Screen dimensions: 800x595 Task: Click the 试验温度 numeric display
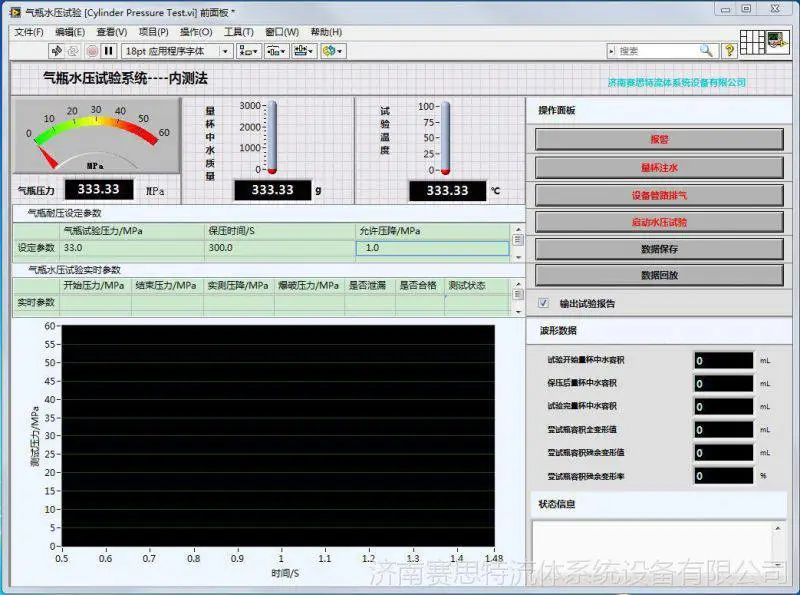coord(447,190)
